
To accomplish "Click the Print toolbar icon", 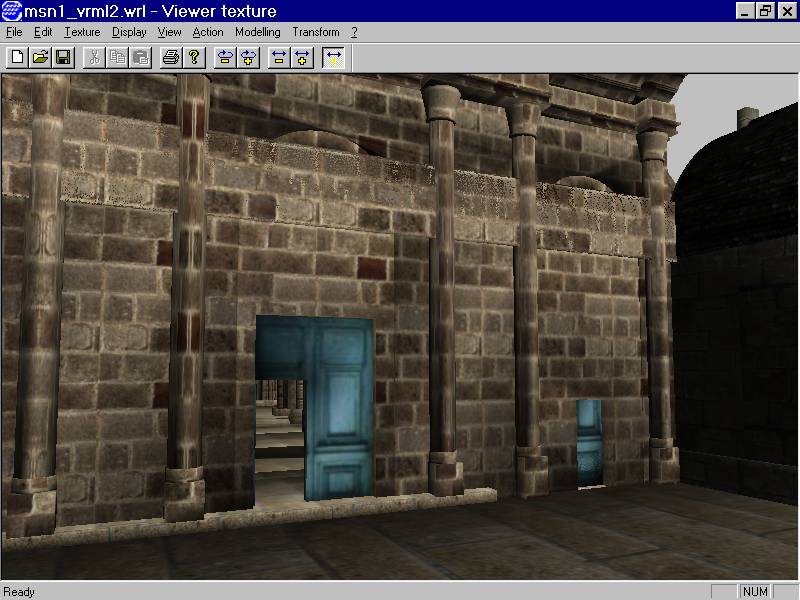I will (171, 57).
